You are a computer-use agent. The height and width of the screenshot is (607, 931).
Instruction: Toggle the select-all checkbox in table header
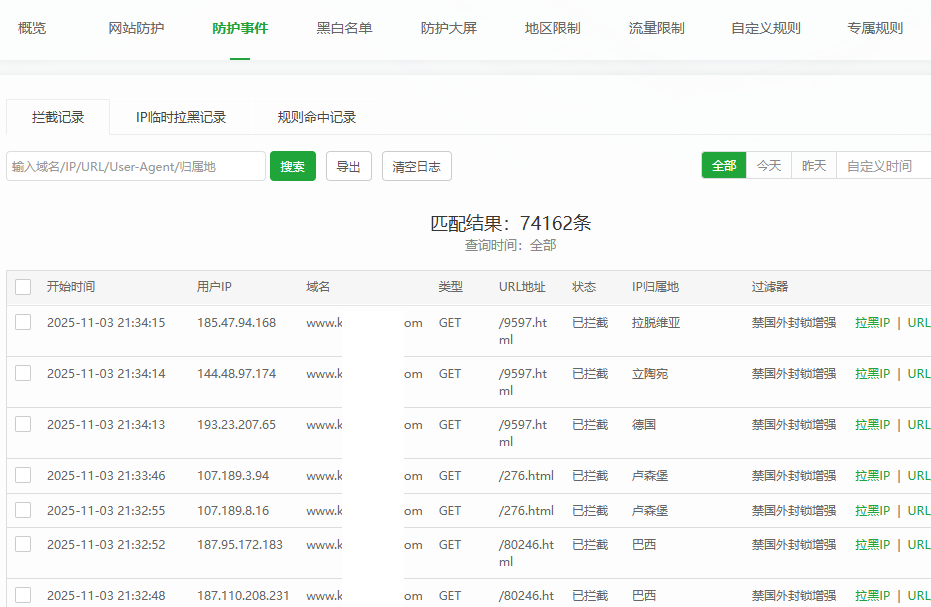[23, 287]
